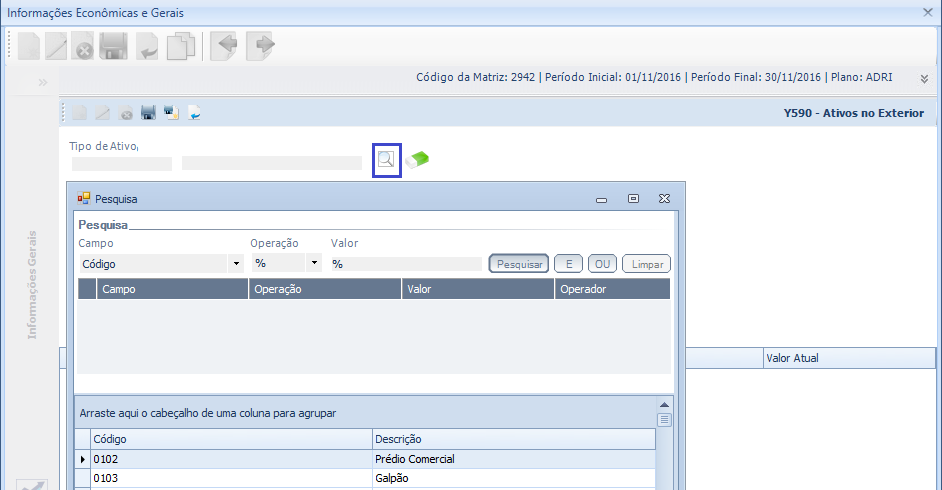Viewport: 942px width, 490px height.
Task: Click the Limpar button
Action: tap(646, 264)
